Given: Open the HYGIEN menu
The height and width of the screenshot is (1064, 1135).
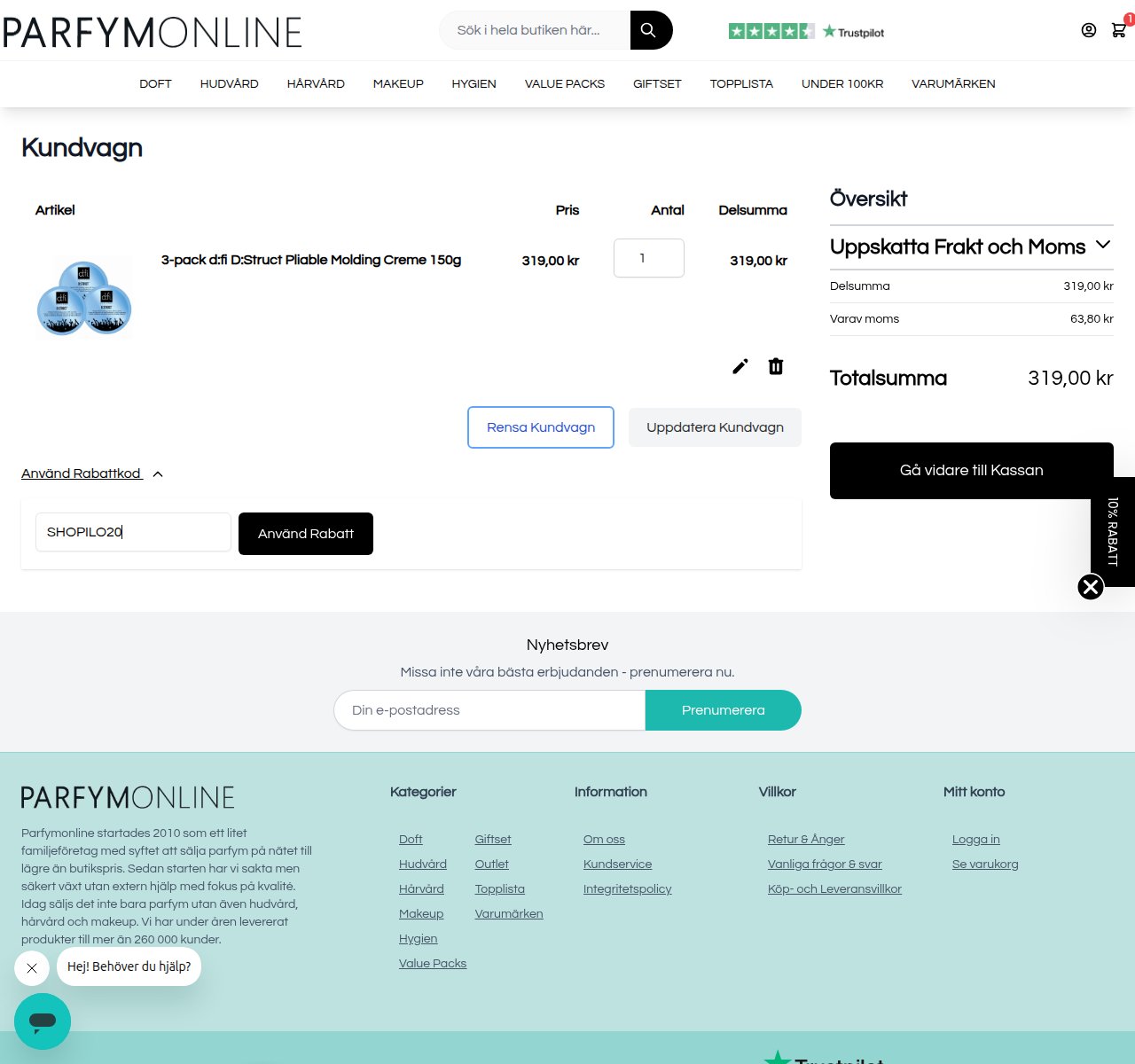Looking at the screenshot, I should 474,84.
